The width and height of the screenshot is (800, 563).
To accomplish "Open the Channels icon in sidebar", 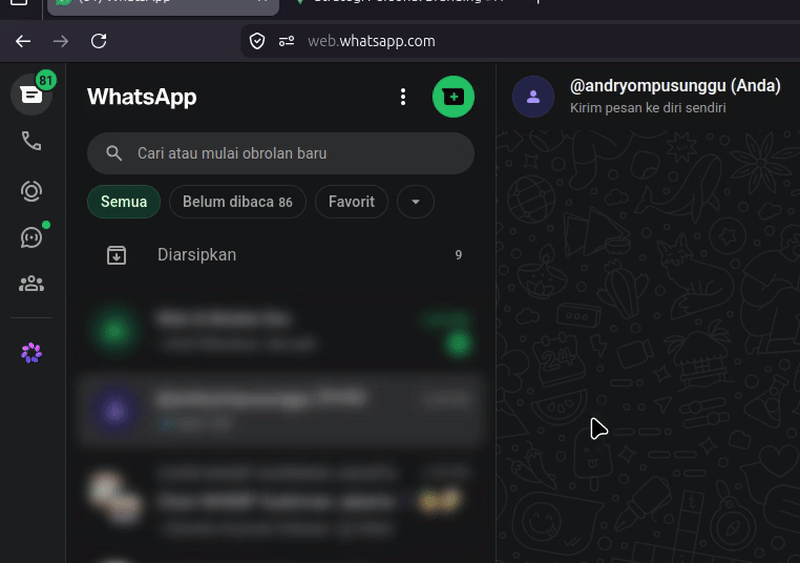I will [x=31, y=237].
